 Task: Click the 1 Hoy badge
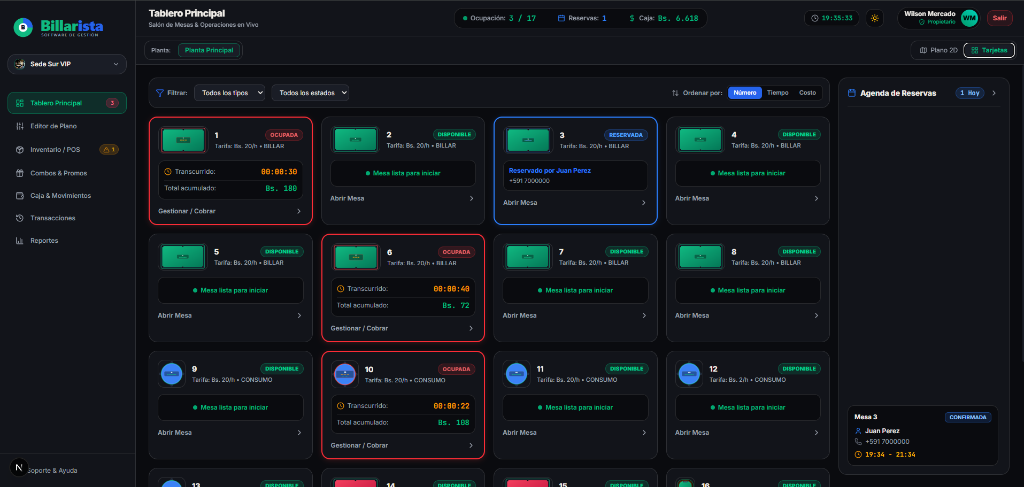point(970,93)
